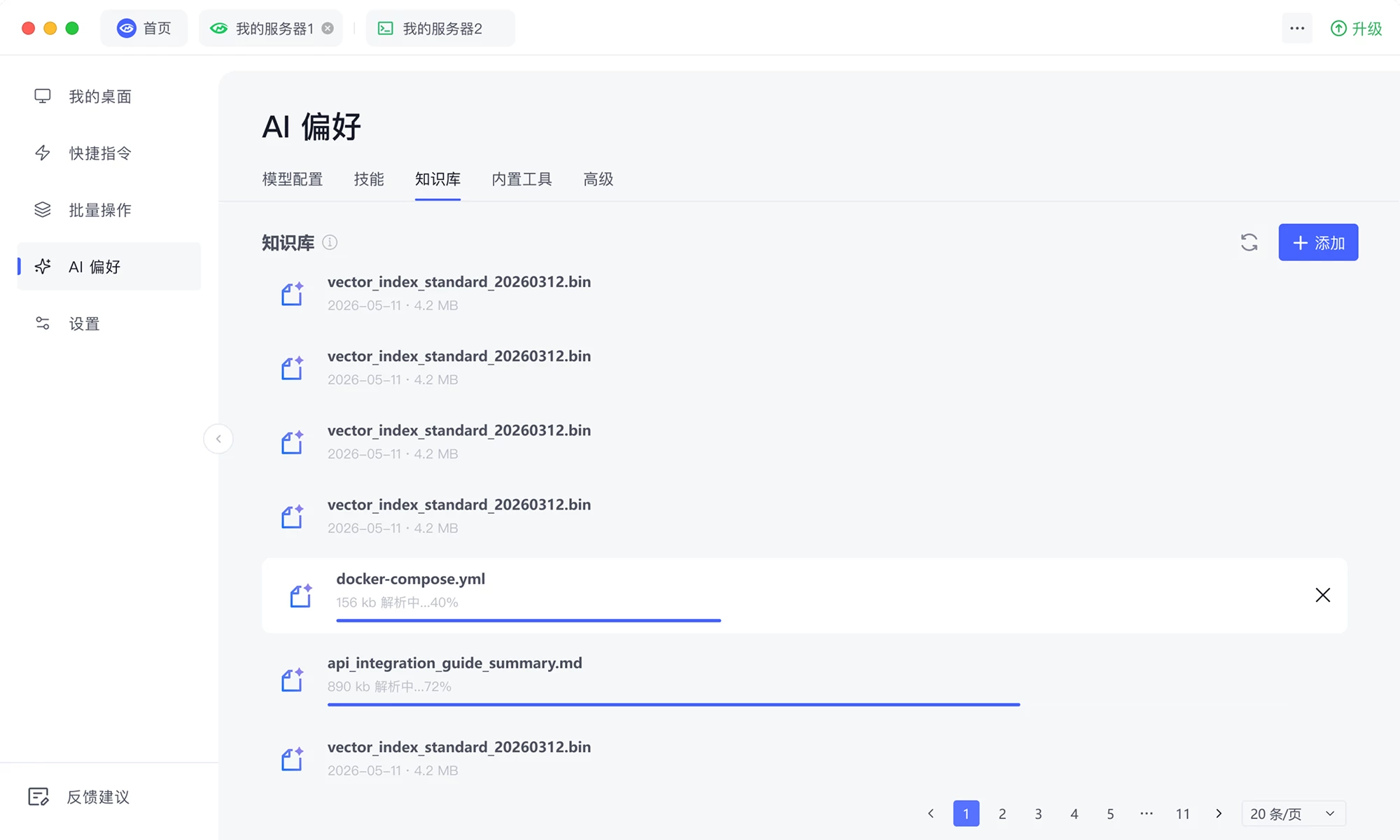Open 快捷指令 in sidebar
1400x840 pixels.
(108, 153)
